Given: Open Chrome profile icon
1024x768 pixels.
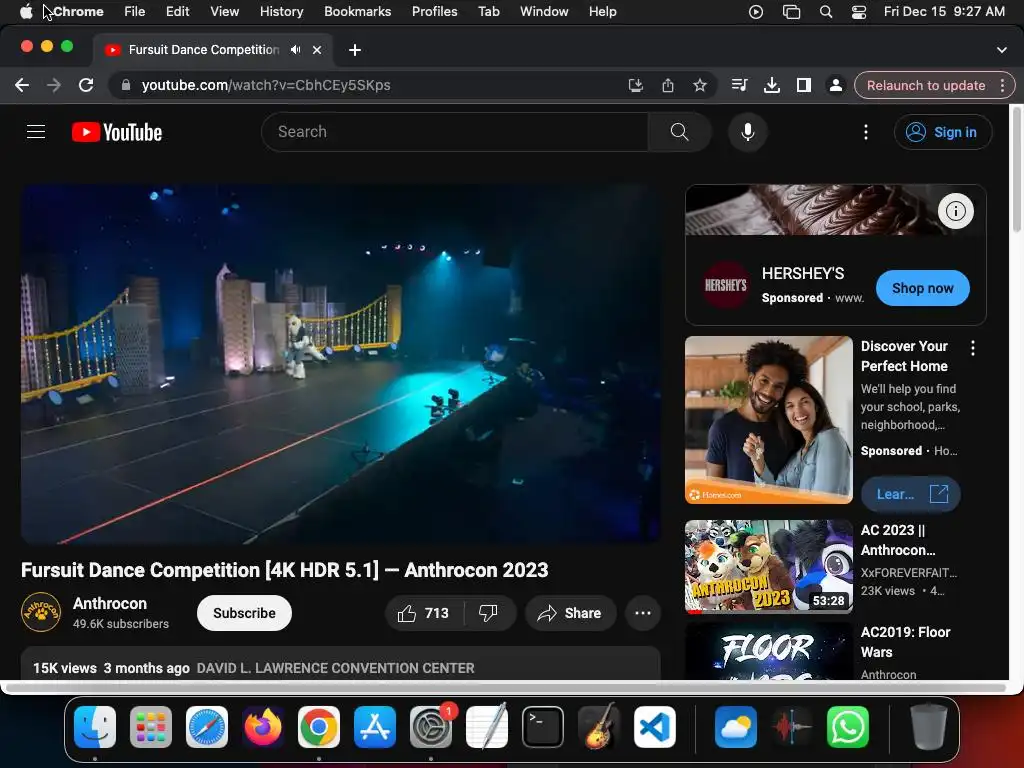Looking at the screenshot, I should pyautogui.click(x=835, y=85).
